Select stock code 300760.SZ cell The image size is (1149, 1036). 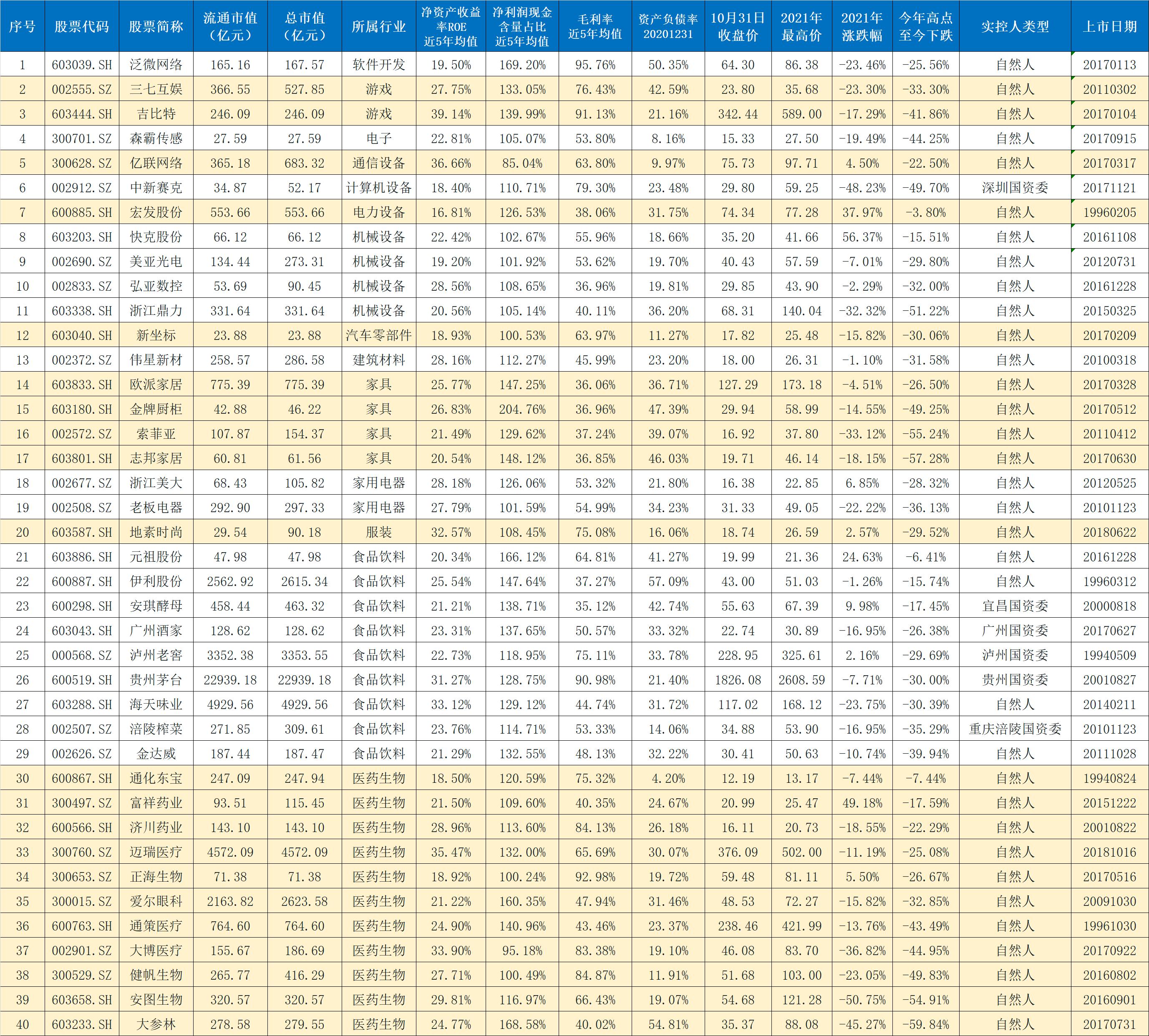pyautogui.click(x=81, y=852)
